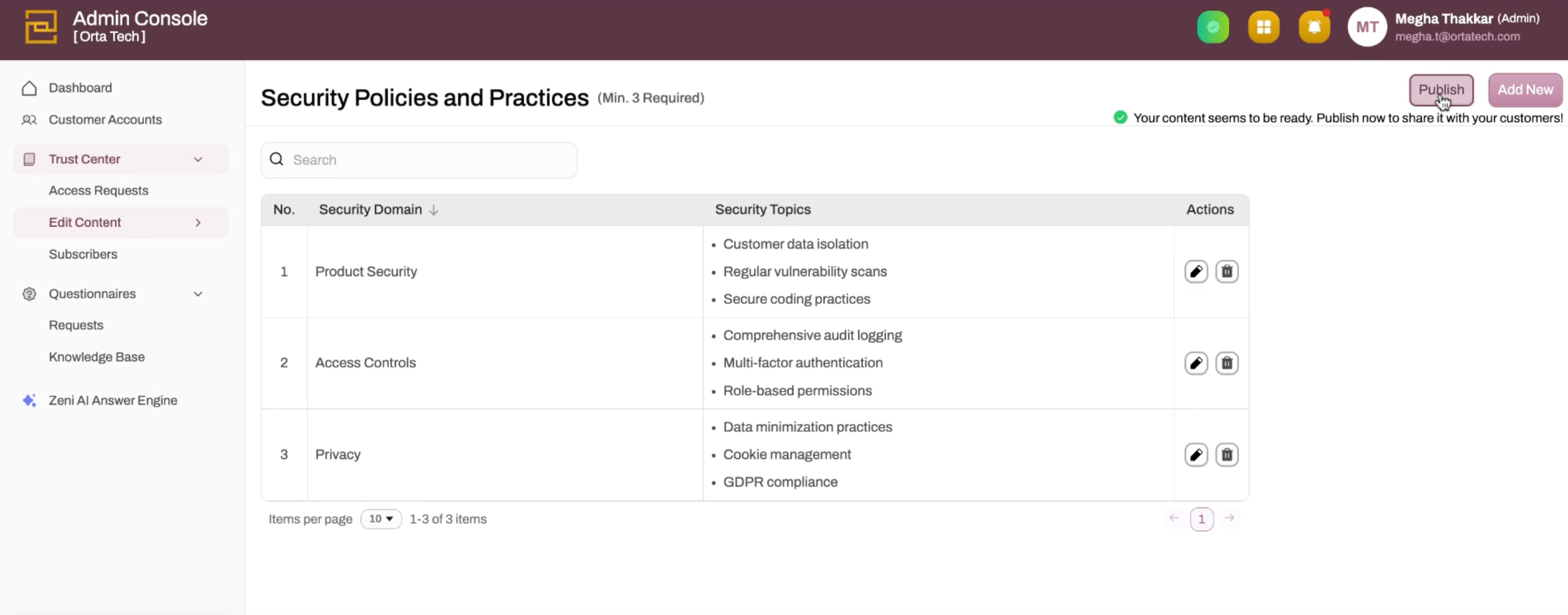Open the notifications bell
Screen dimensions: 1568x615
click(x=1314, y=28)
